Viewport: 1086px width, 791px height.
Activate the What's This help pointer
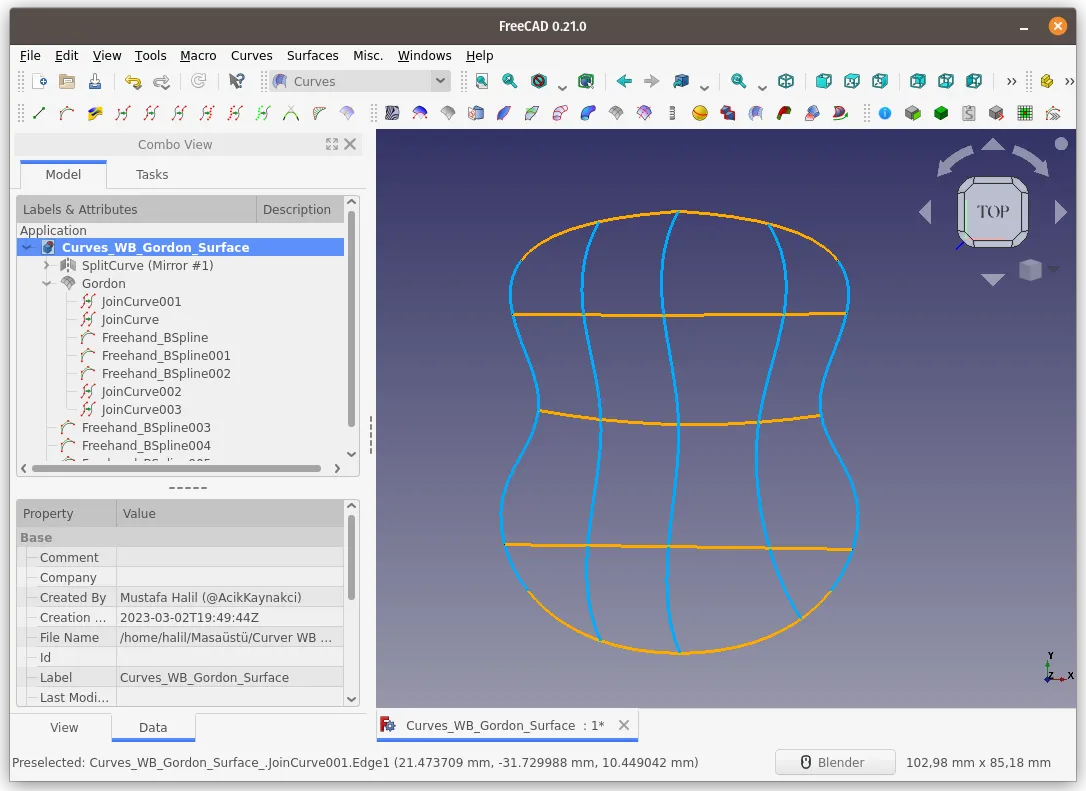point(236,82)
